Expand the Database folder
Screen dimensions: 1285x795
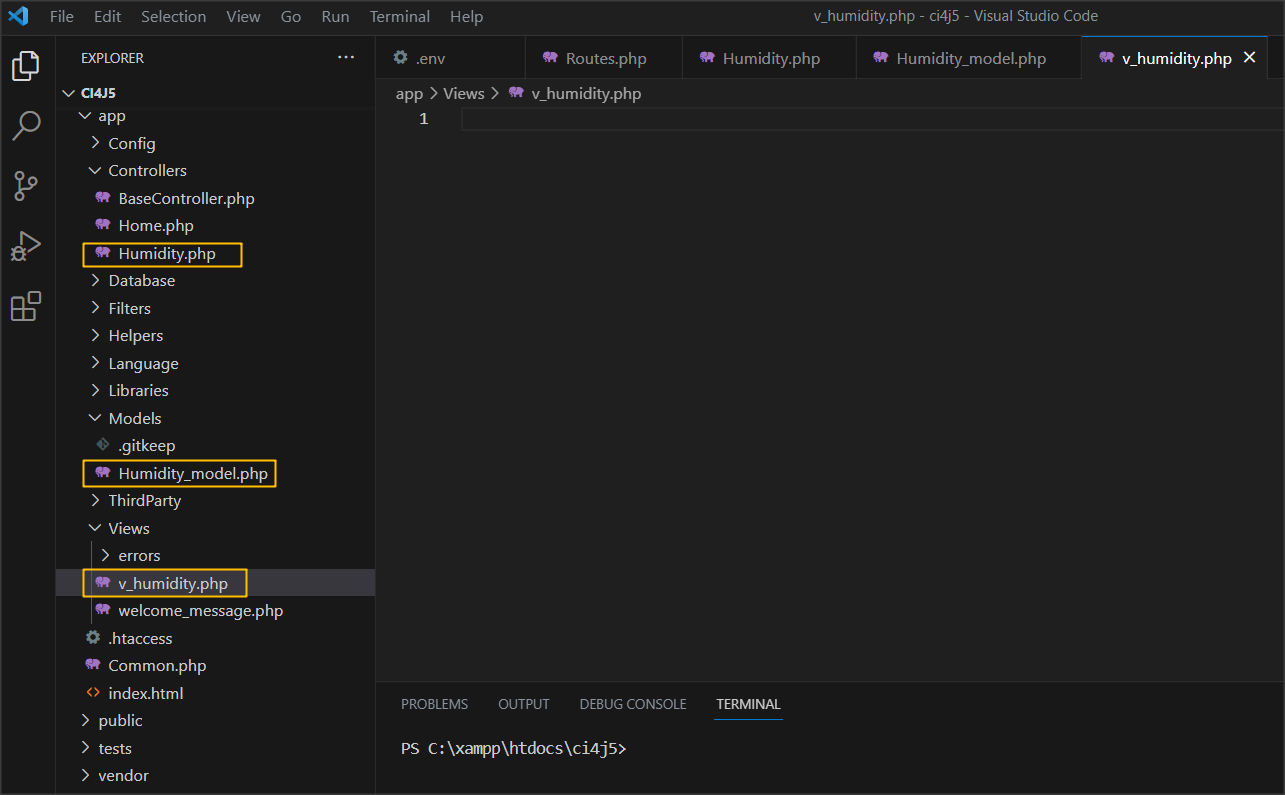pos(95,280)
